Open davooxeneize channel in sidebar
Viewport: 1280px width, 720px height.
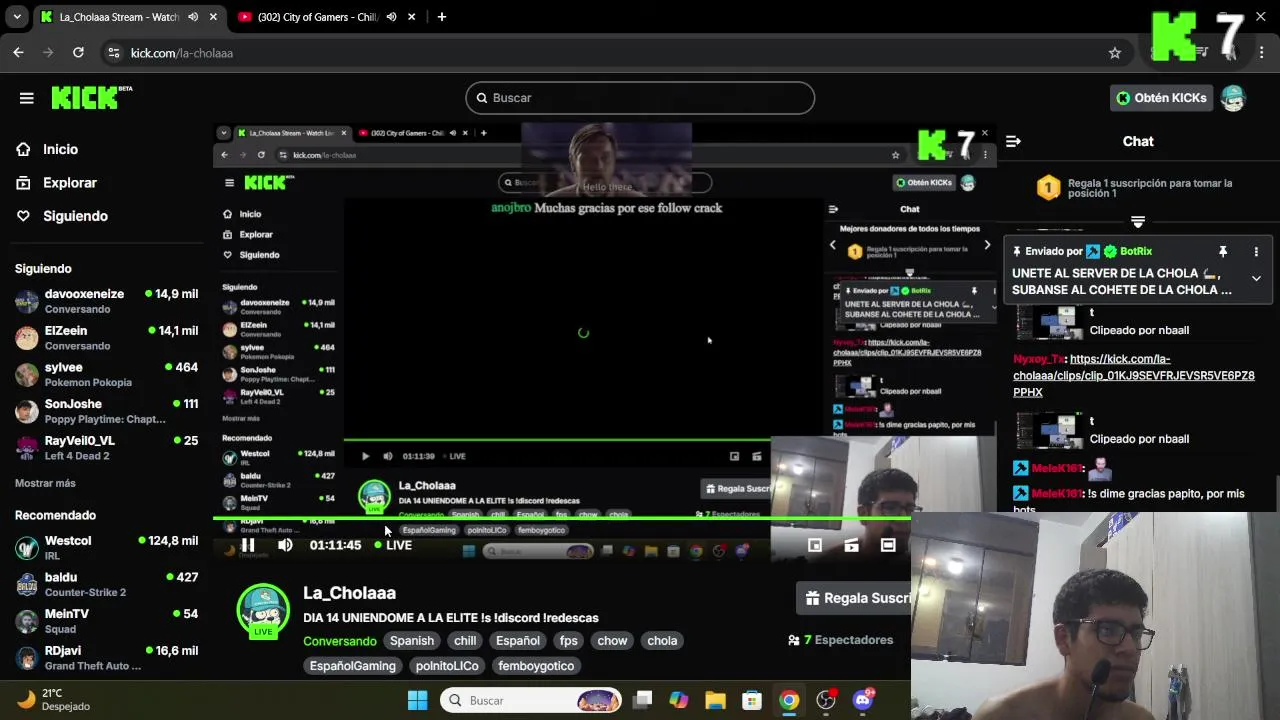tap(106, 301)
